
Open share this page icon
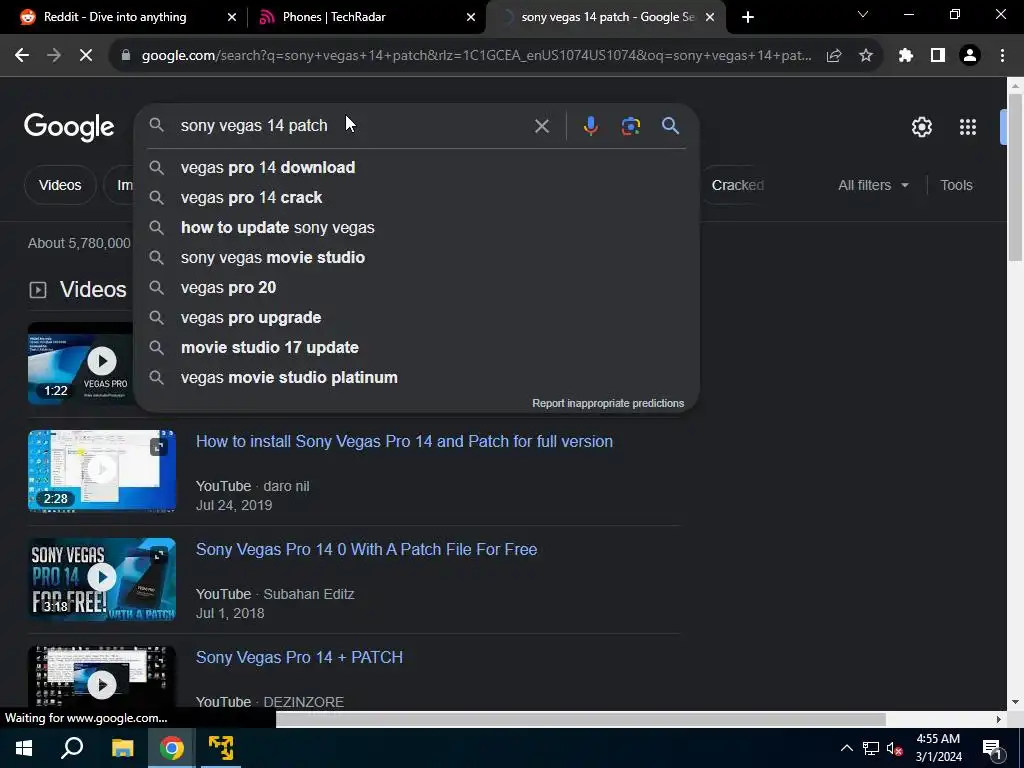[834, 56]
